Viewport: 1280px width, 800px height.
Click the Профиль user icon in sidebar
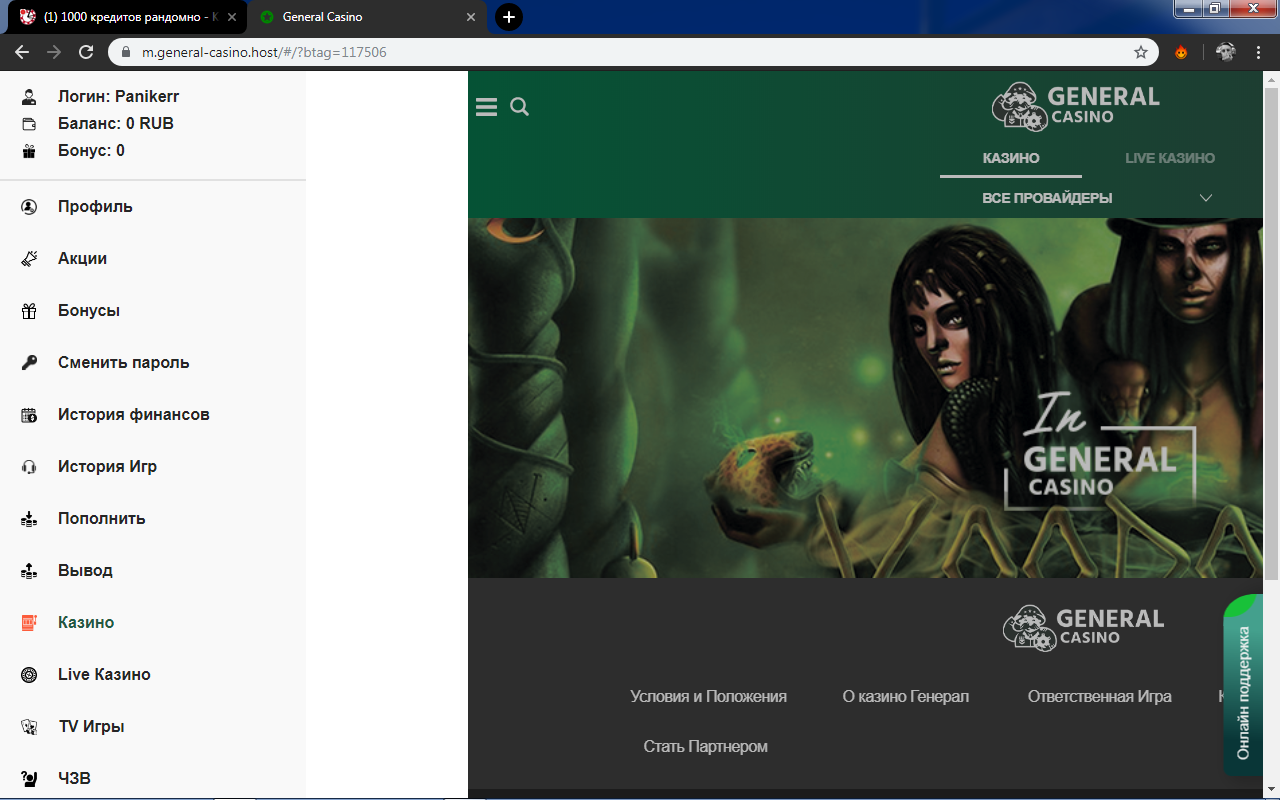29,207
